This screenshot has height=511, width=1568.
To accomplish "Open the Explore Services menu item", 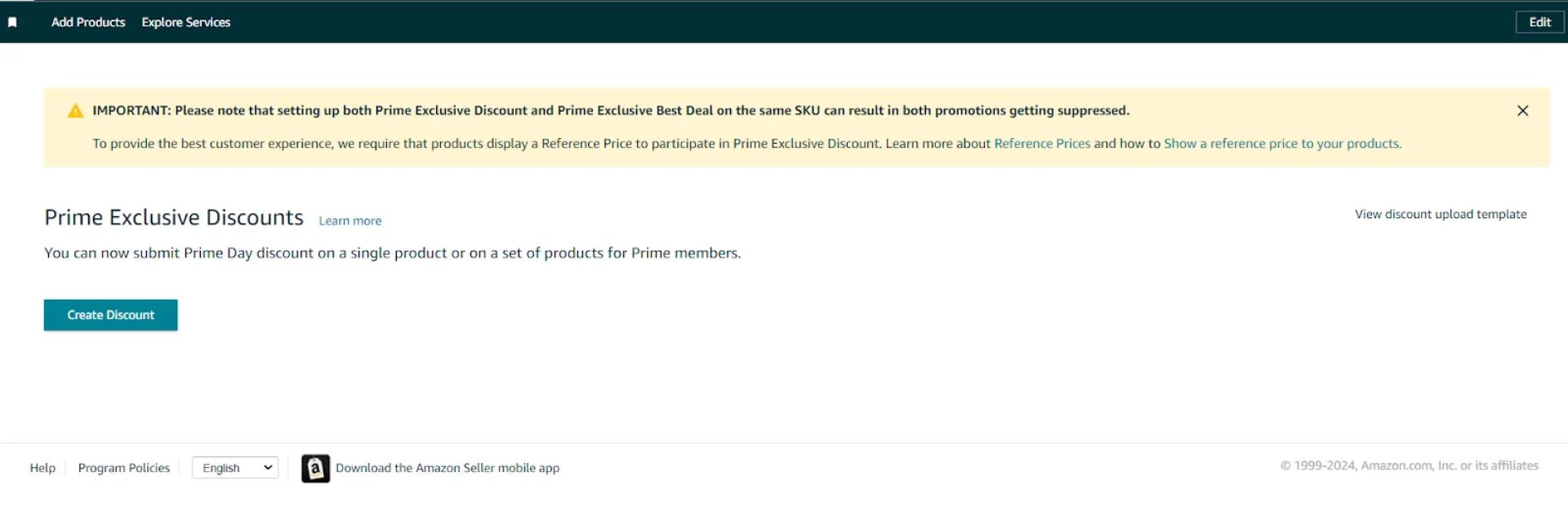I will (x=186, y=22).
